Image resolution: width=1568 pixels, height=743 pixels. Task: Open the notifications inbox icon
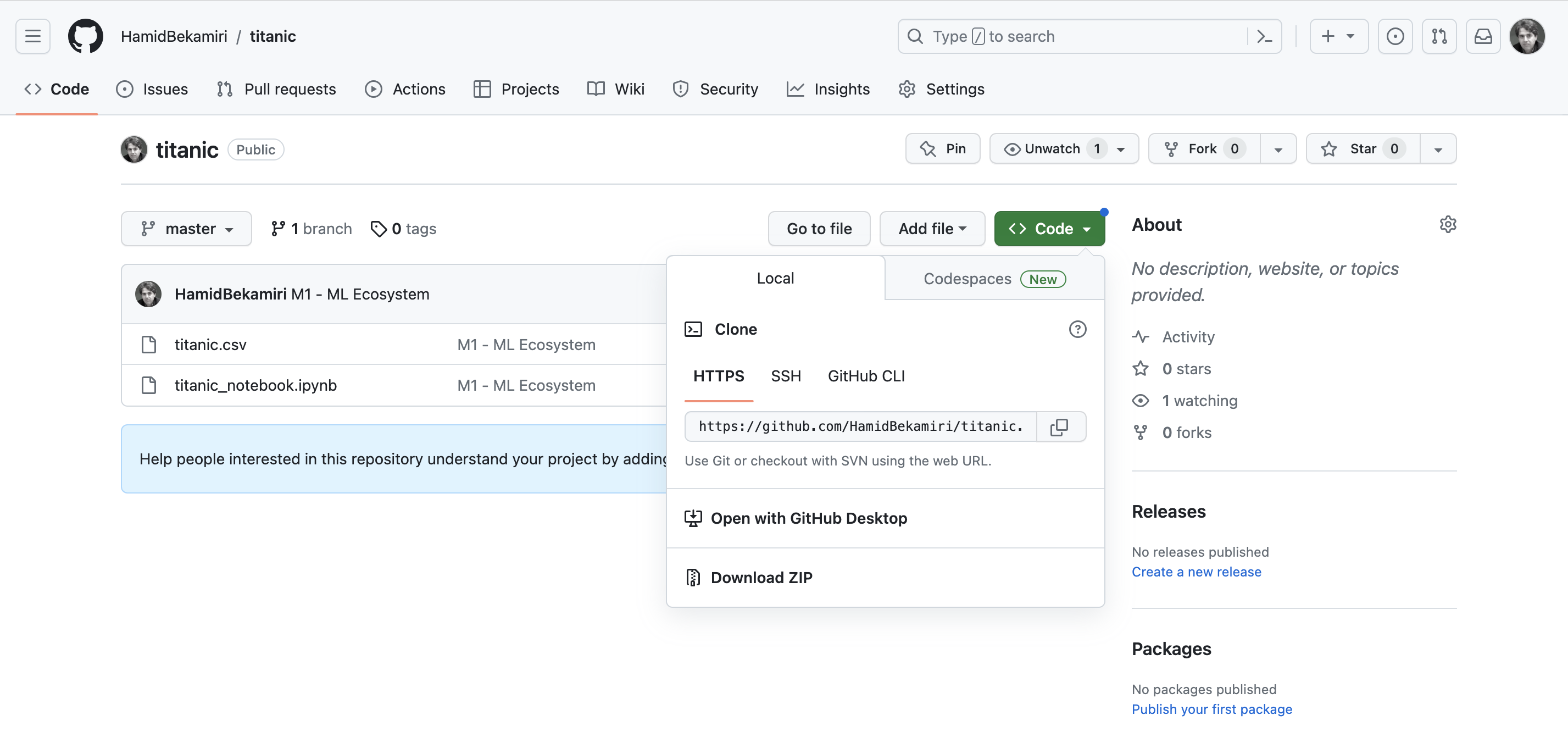pyautogui.click(x=1483, y=36)
